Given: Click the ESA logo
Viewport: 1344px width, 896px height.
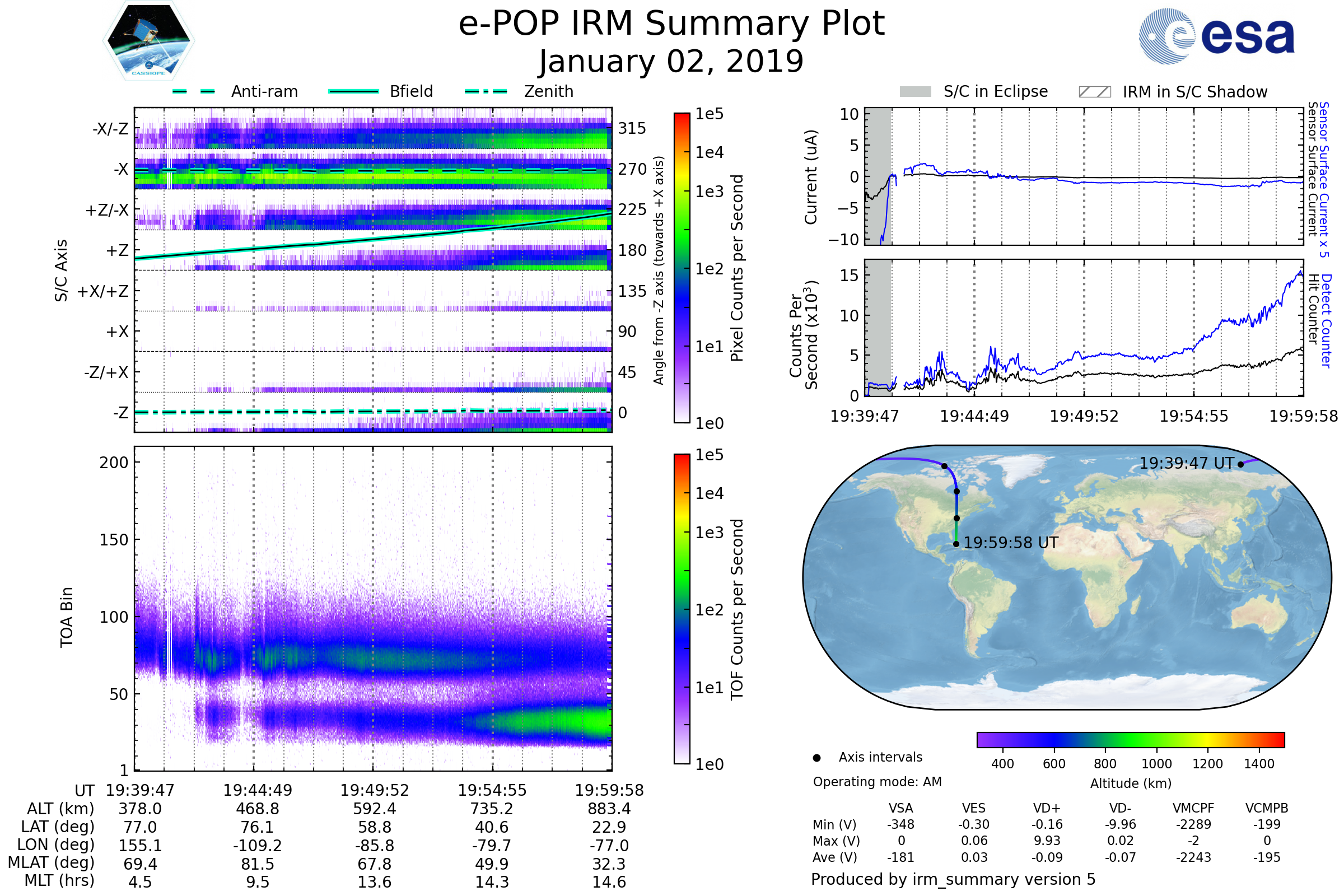Looking at the screenshot, I should point(1217,35).
